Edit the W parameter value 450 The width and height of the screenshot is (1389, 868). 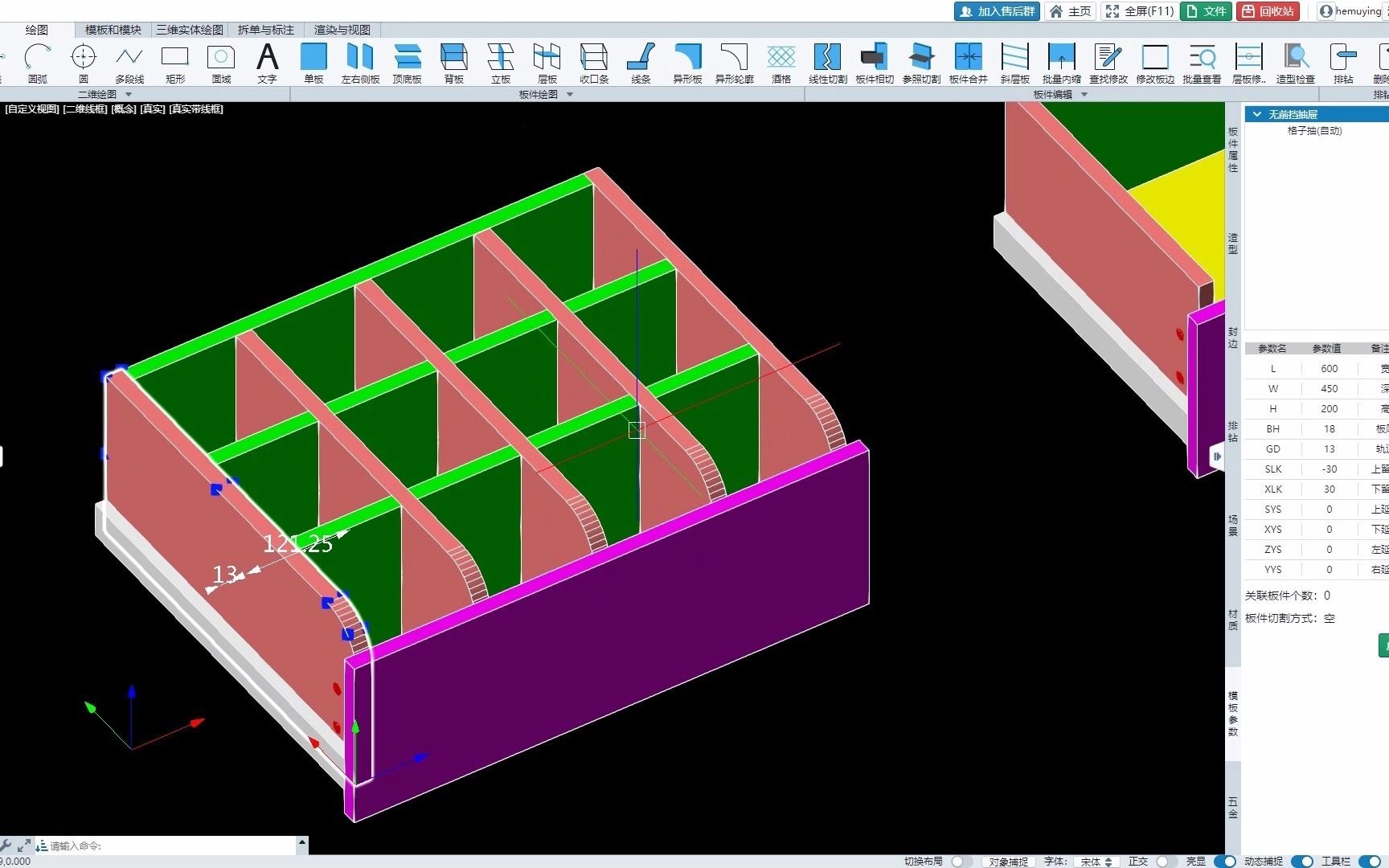pyautogui.click(x=1330, y=388)
